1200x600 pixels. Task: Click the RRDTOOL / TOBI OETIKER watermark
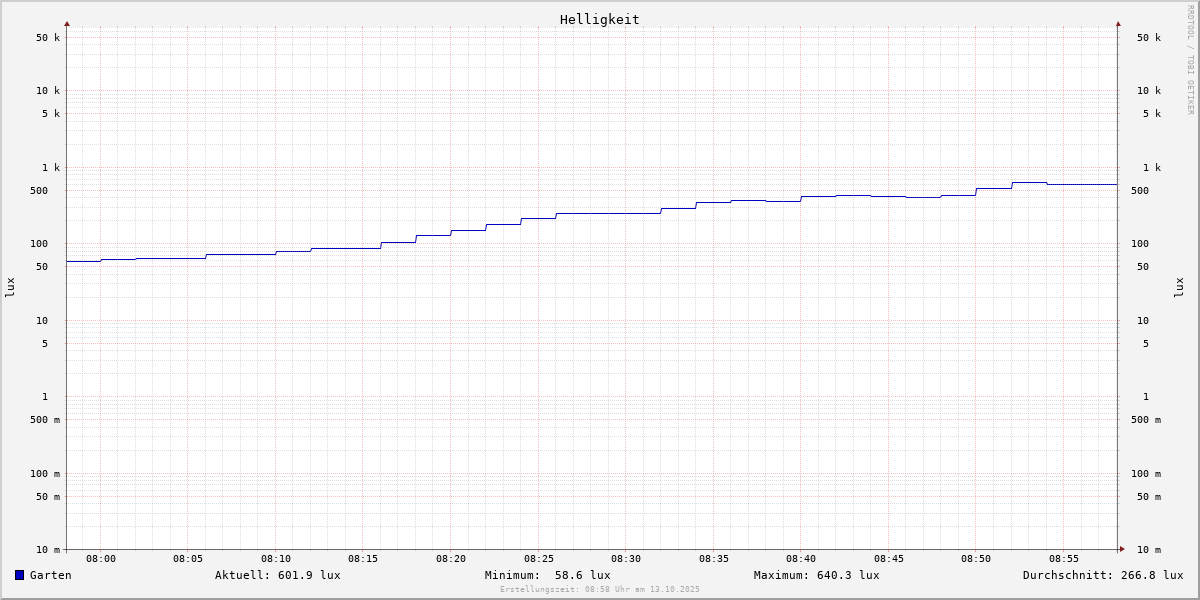[x=1190, y=59]
